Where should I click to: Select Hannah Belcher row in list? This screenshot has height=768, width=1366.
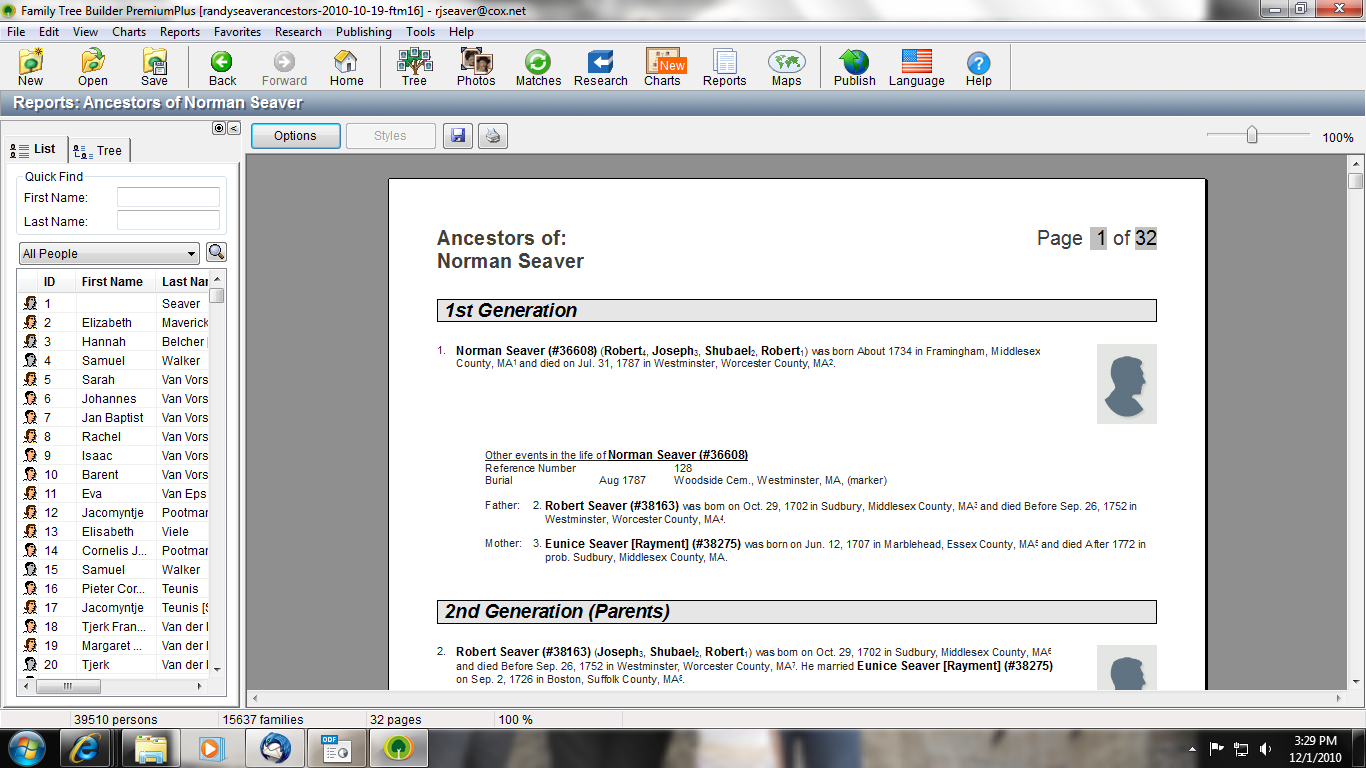[115, 341]
